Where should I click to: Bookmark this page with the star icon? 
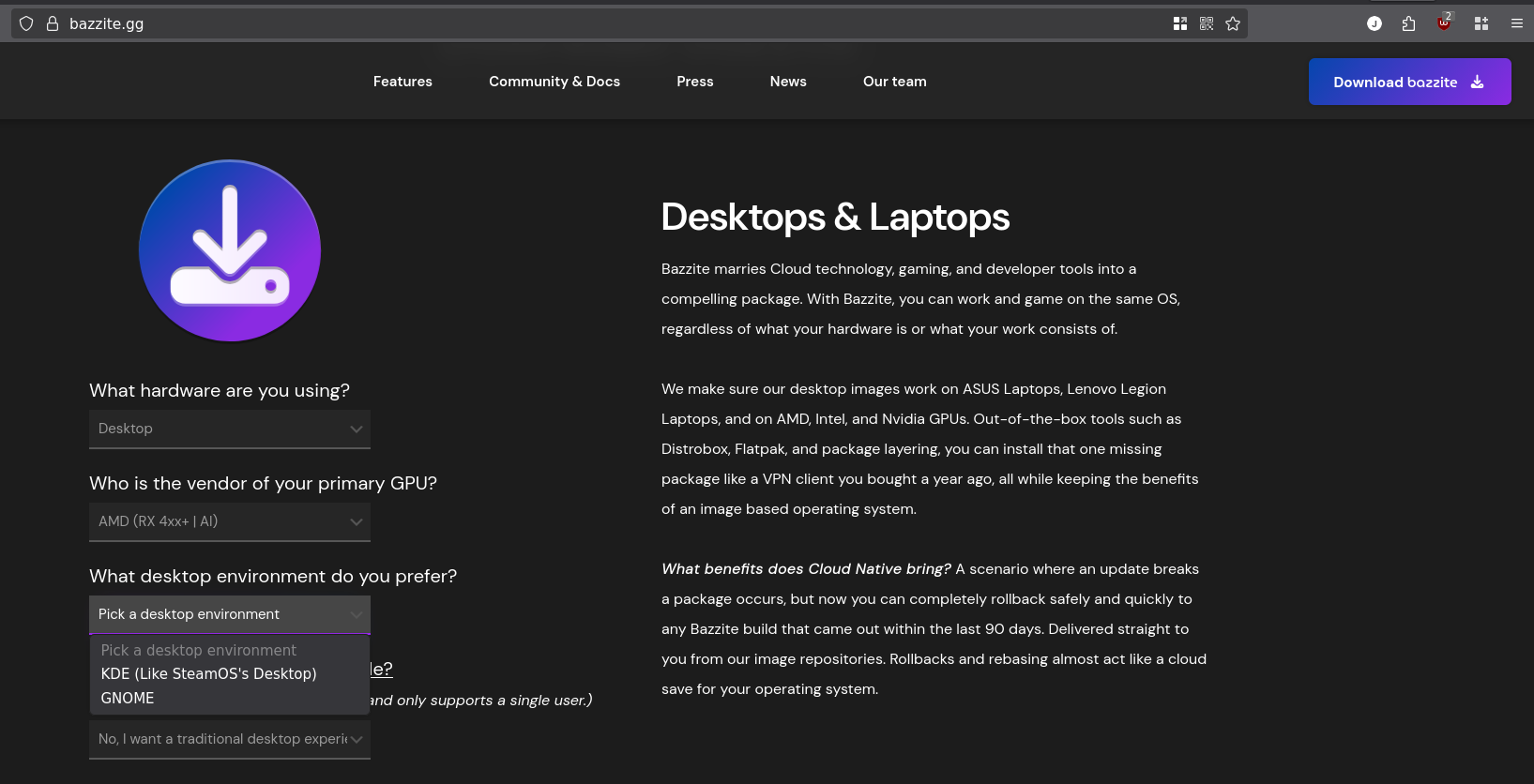tap(1233, 23)
